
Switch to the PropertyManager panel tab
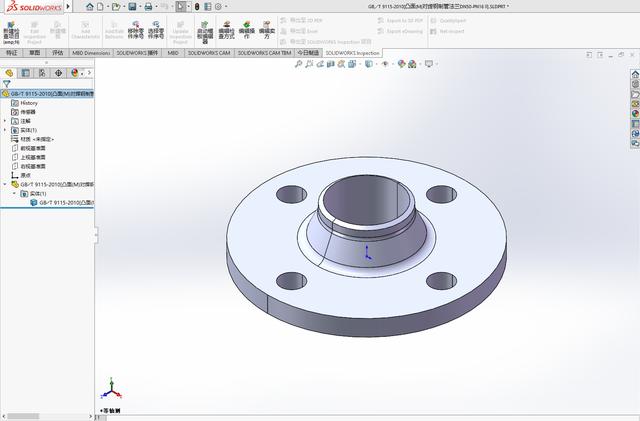26,73
